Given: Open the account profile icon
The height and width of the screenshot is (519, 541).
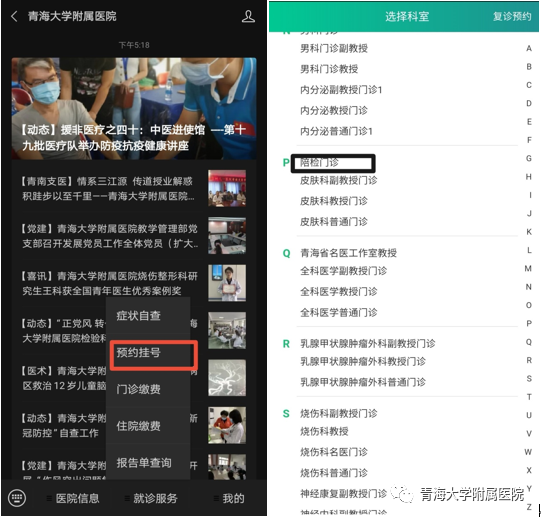Looking at the screenshot, I should point(248,16).
